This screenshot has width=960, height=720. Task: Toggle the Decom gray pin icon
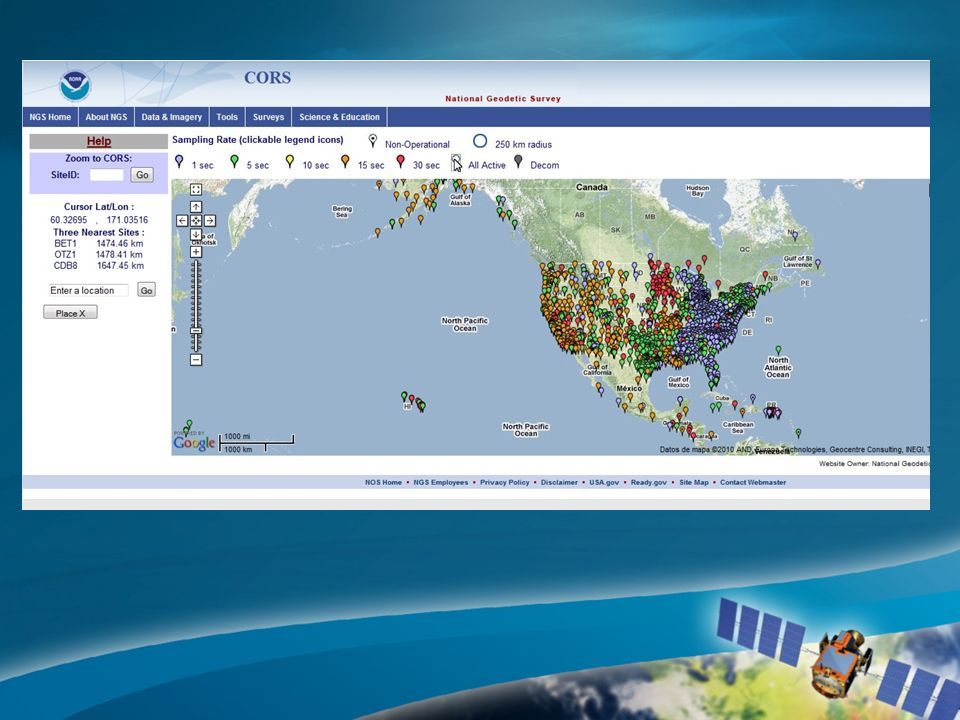(518, 162)
